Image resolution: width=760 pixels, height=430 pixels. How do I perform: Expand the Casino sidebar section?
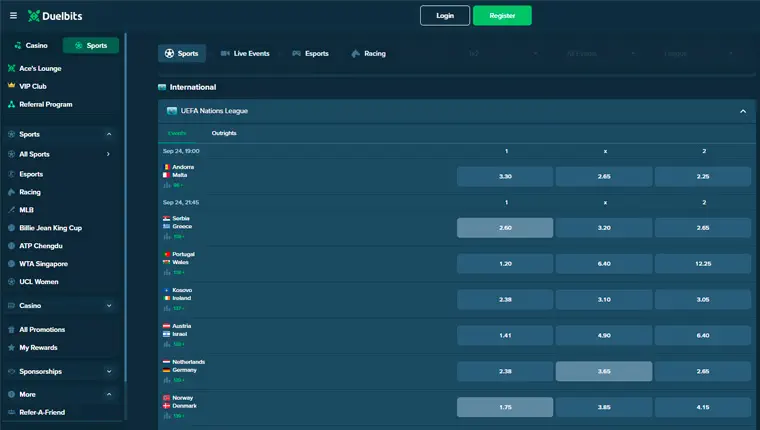tap(109, 305)
